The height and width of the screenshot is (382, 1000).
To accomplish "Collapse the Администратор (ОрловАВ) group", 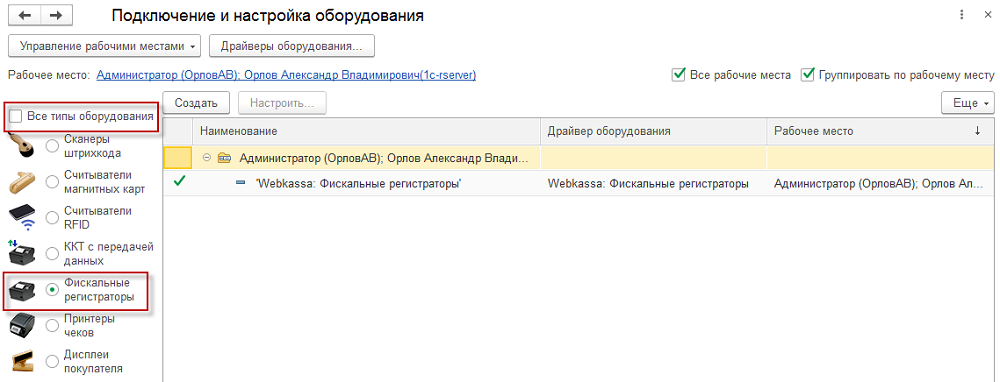I will (206, 158).
